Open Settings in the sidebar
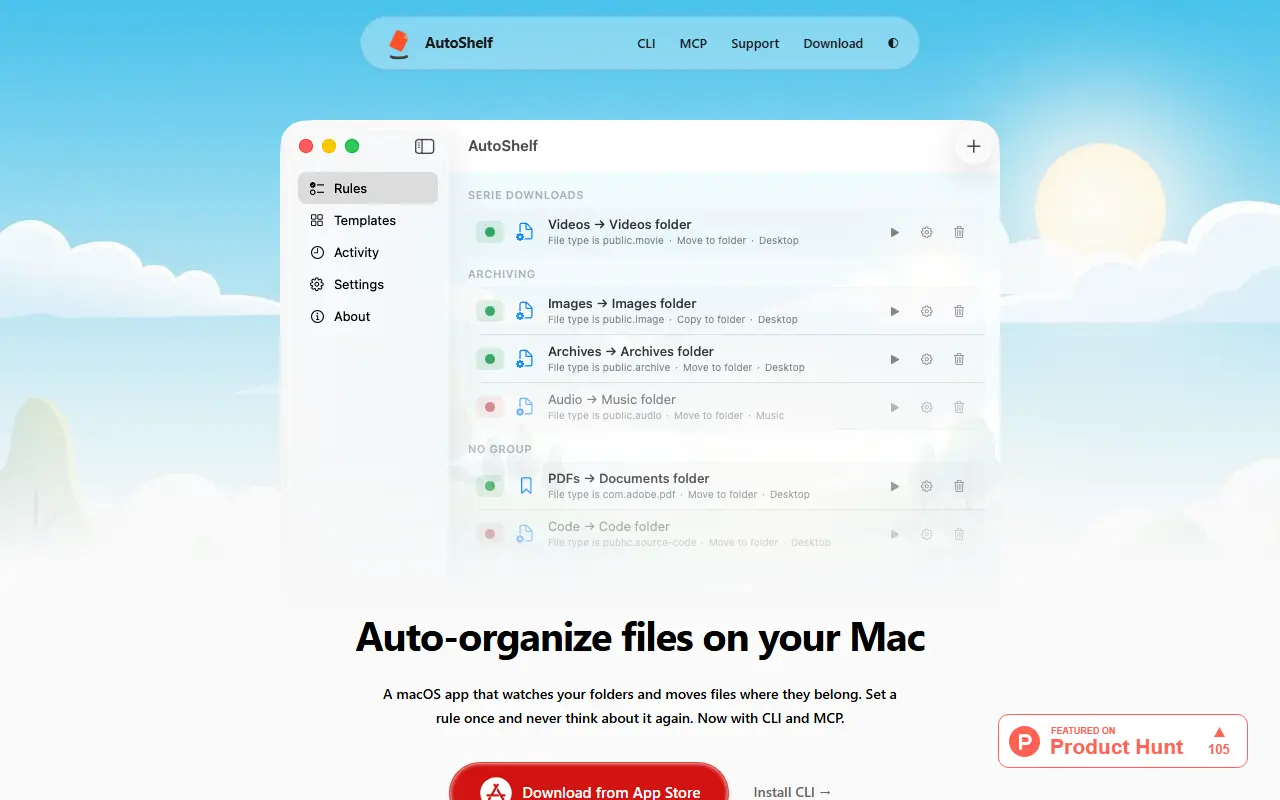The height and width of the screenshot is (800, 1280). click(x=368, y=284)
